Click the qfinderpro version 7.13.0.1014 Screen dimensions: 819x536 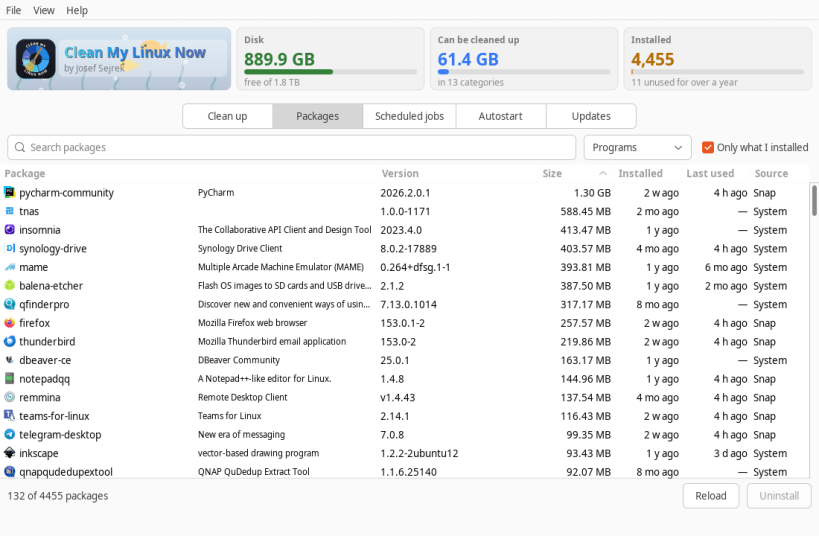point(408,305)
